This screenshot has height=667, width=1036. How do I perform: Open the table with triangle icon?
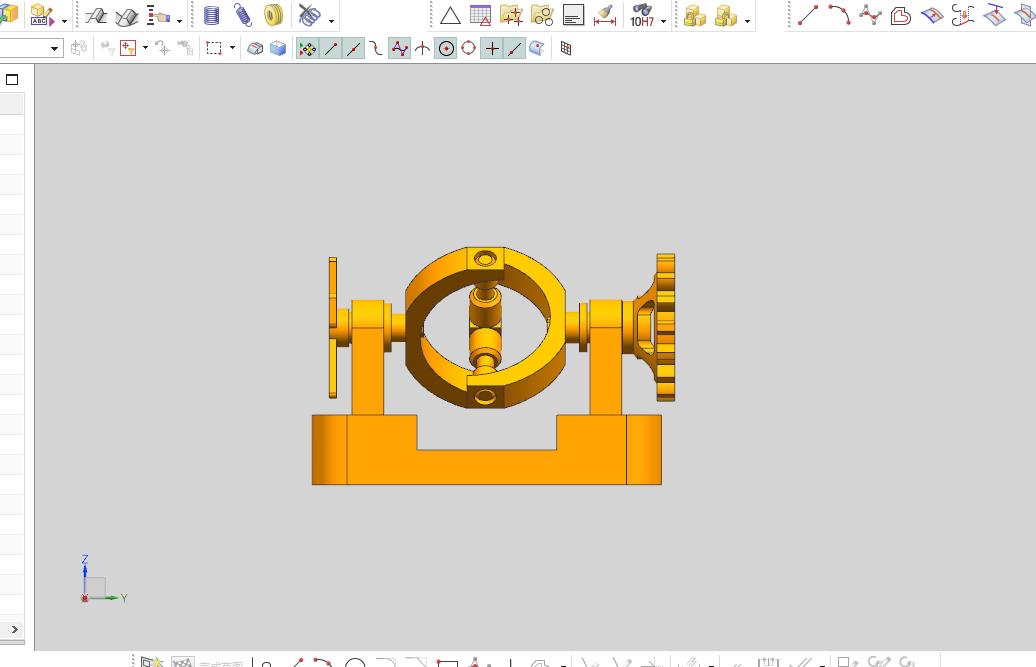[480, 16]
